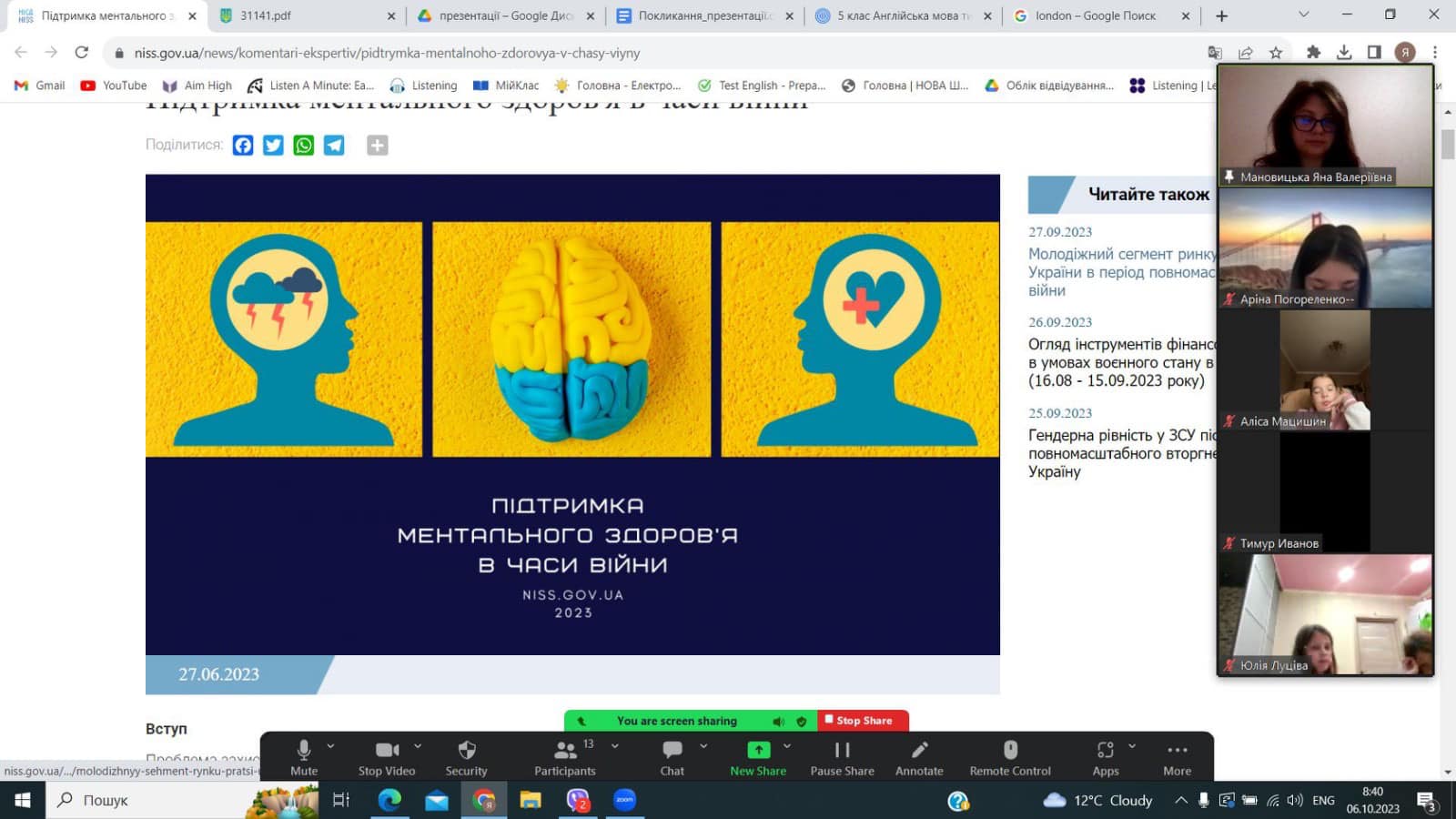
Task: Open Гендерна рівність у ЗСУ article link
Action: tap(1123, 453)
